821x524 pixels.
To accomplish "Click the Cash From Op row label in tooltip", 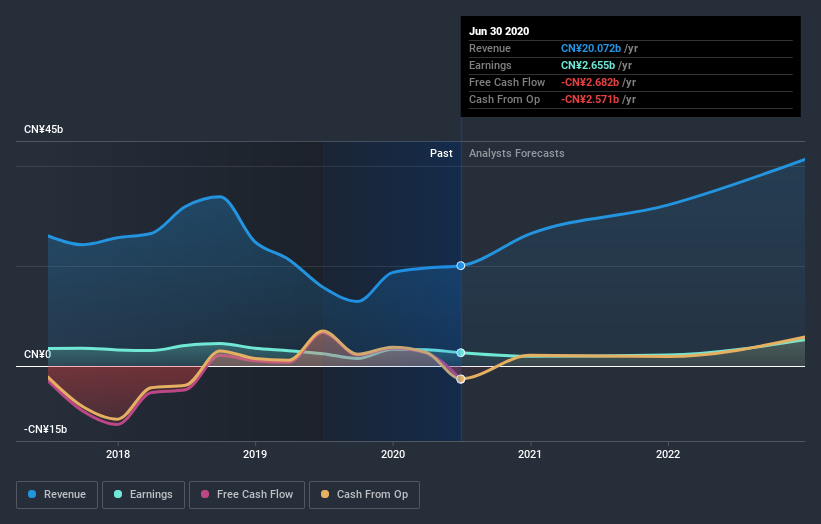I will (x=504, y=99).
